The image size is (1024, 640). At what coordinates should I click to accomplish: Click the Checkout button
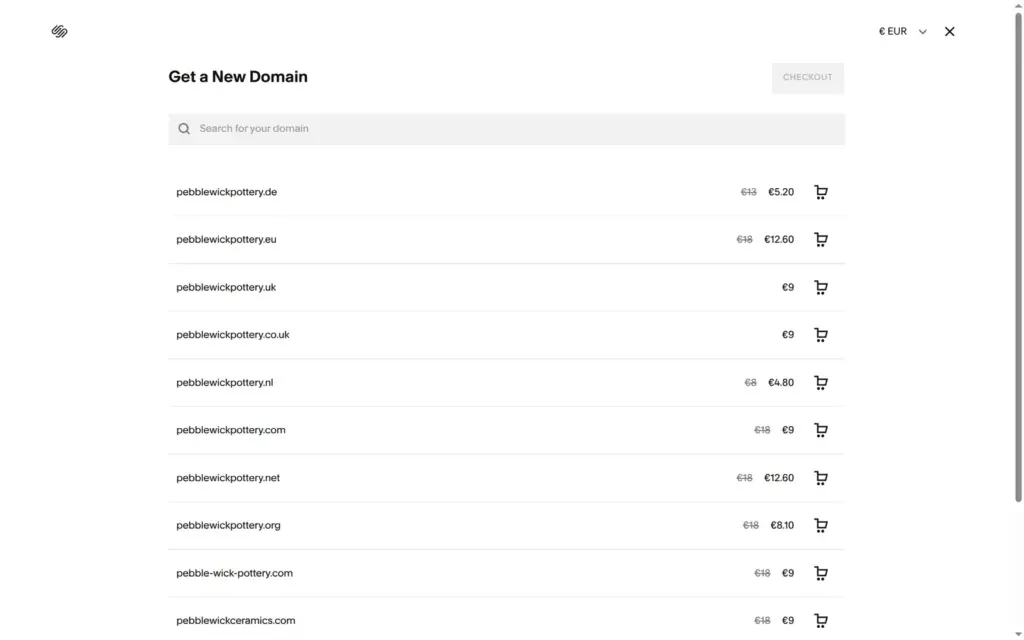808,78
